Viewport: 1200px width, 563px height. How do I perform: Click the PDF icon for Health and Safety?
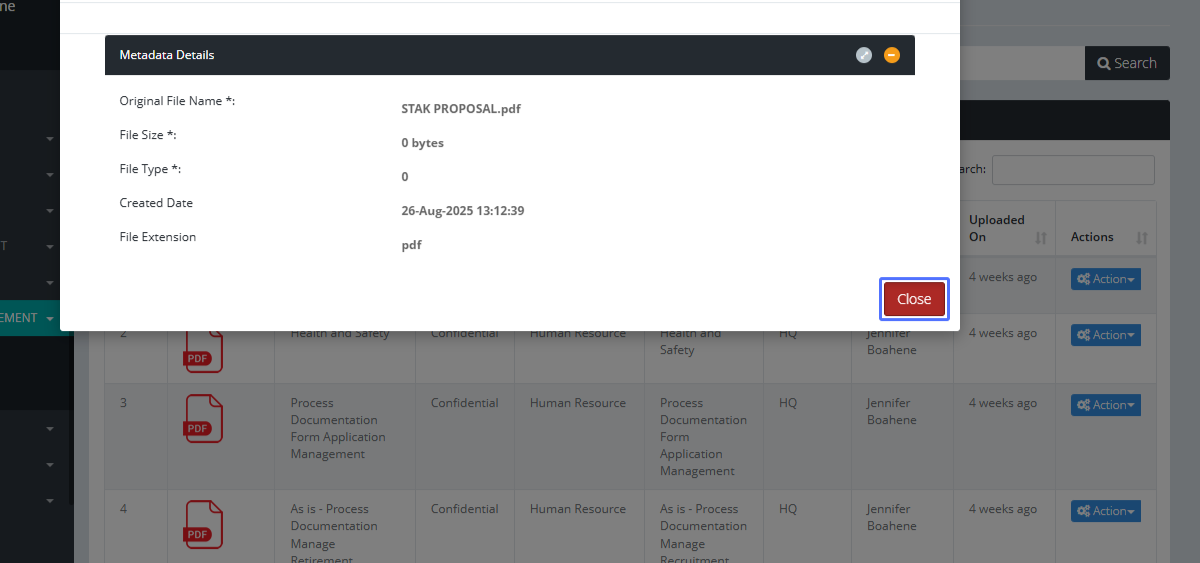pyautogui.click(x=203, y=350)
